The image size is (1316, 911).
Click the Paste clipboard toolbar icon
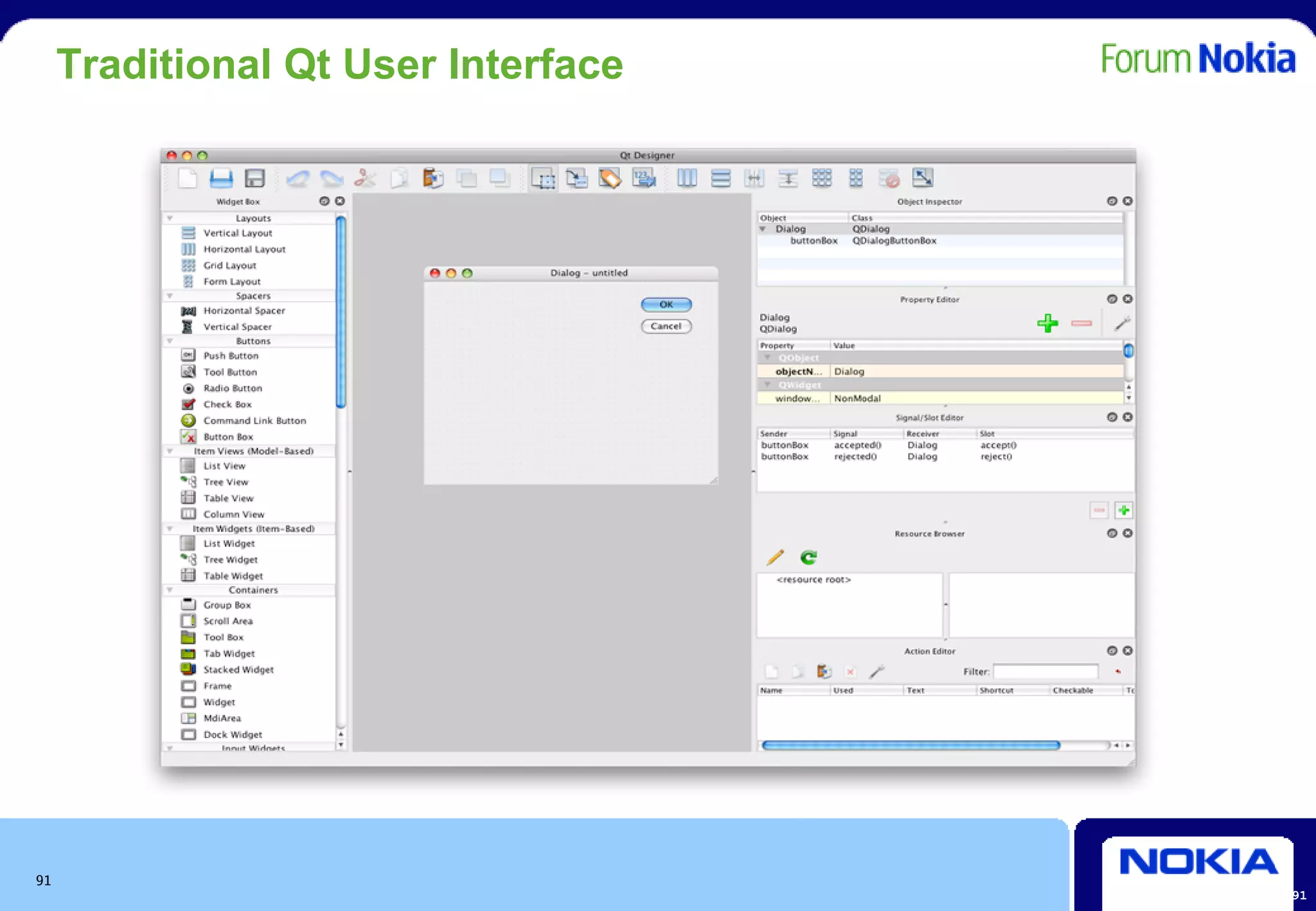[x=432, y=178]
